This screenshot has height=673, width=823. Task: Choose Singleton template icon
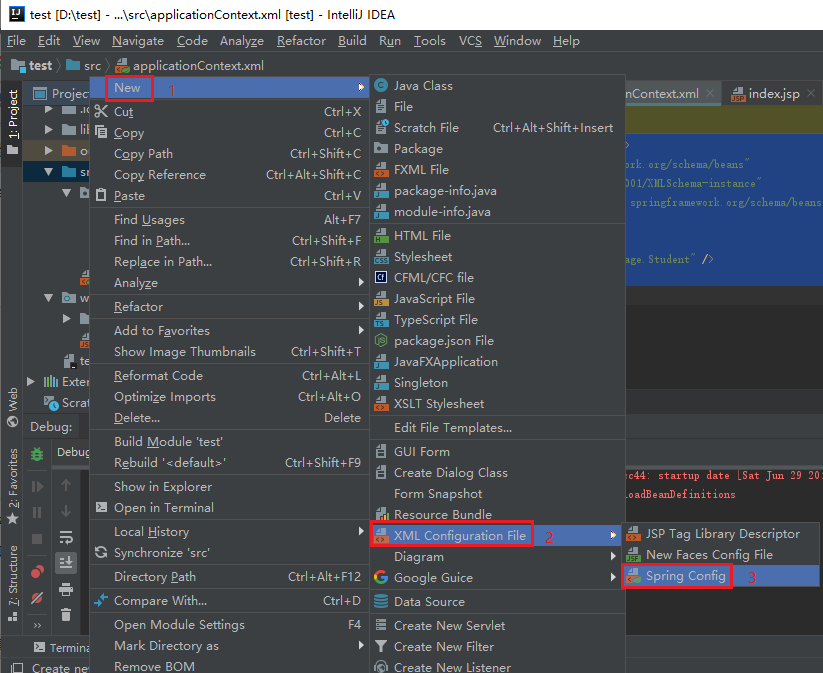coord(381,383)
